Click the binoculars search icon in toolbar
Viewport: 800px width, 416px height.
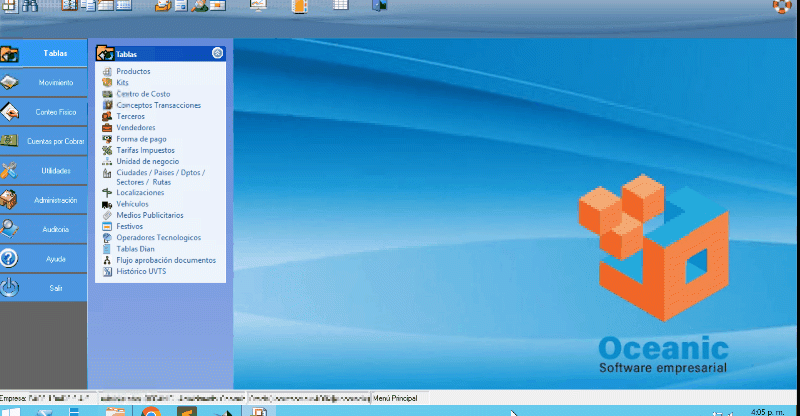(31, 6)
